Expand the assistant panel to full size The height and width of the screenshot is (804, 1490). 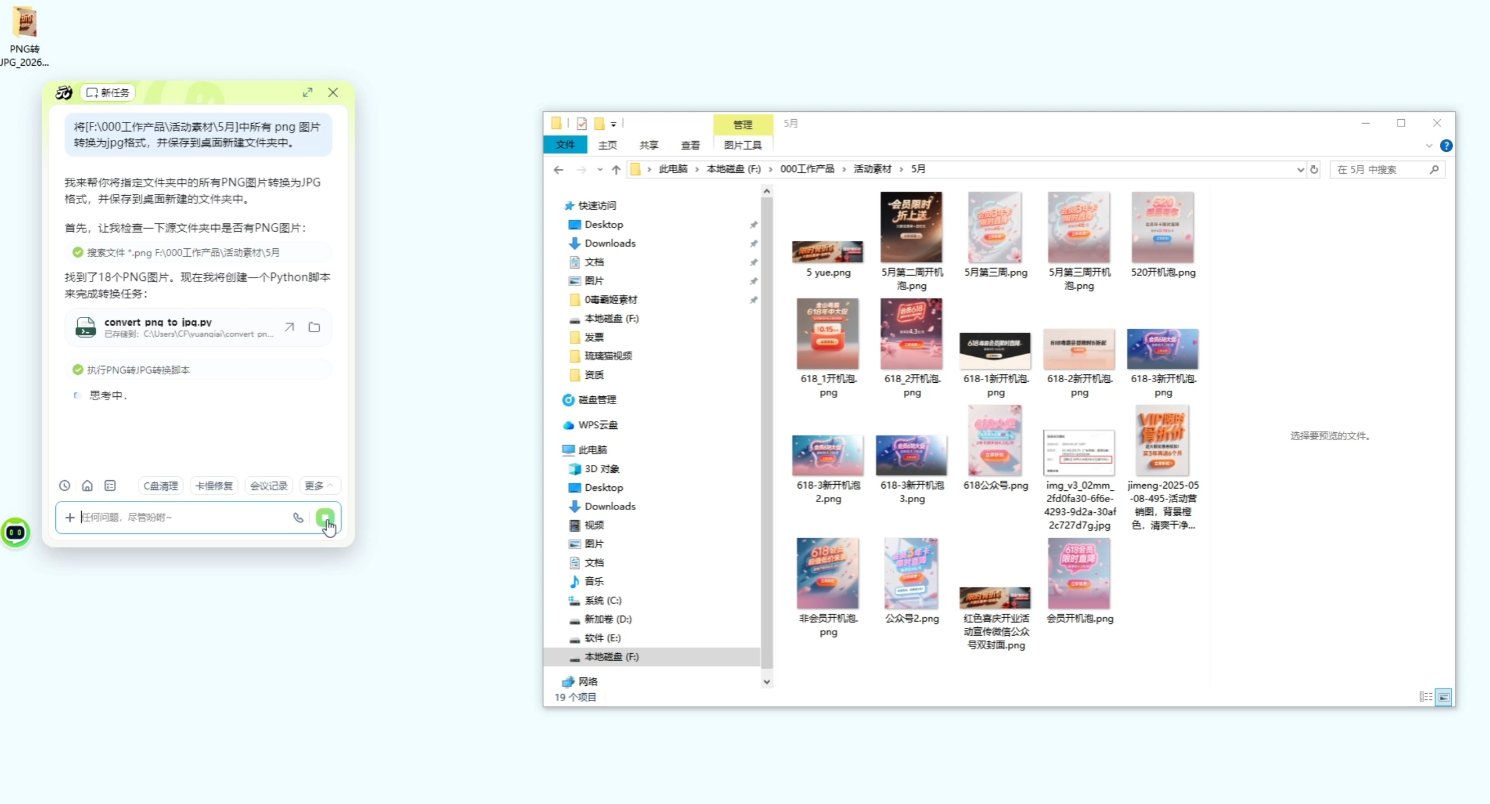tap(307, 92)
